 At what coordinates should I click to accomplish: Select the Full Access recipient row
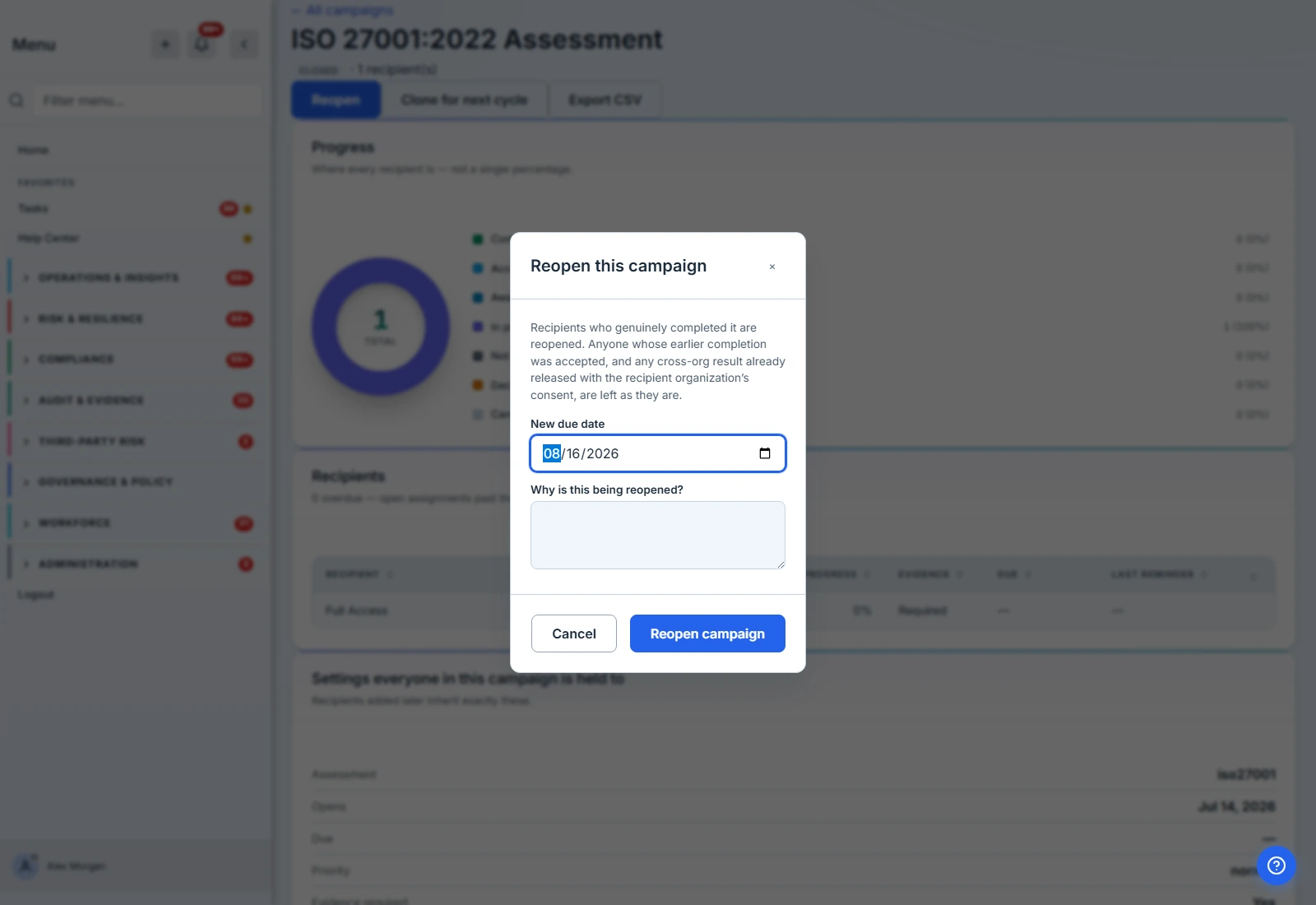[x=794, y=610]
